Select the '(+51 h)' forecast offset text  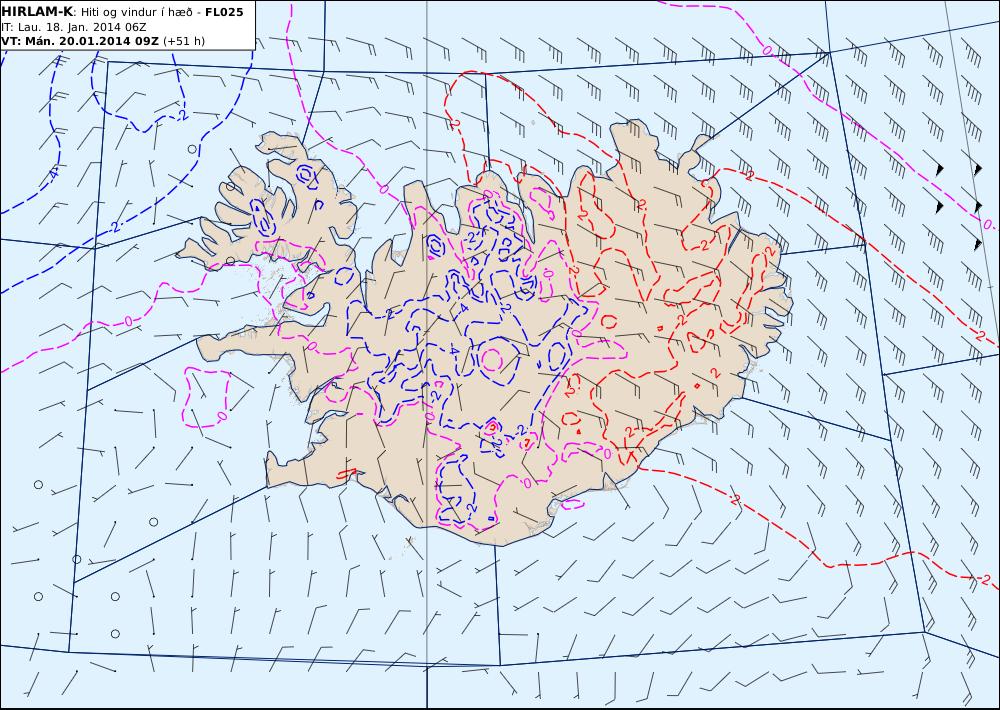coord(184,41)
